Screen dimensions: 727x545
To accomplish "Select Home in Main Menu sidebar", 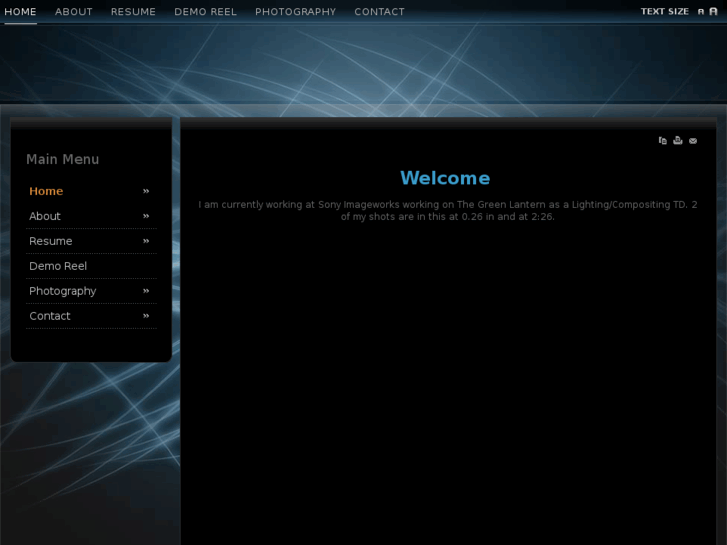I will 46,191.
